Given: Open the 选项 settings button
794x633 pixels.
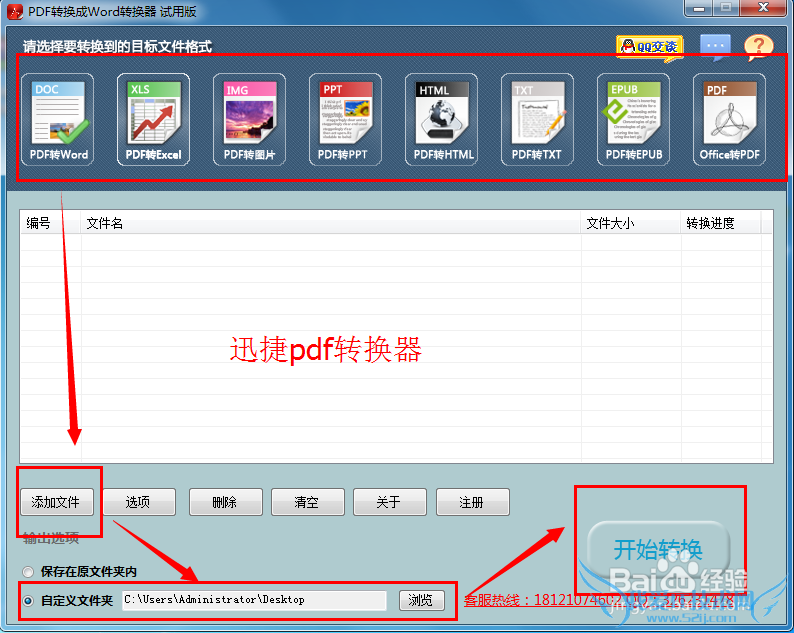Looking at the screenshot, I should (139, 502).
